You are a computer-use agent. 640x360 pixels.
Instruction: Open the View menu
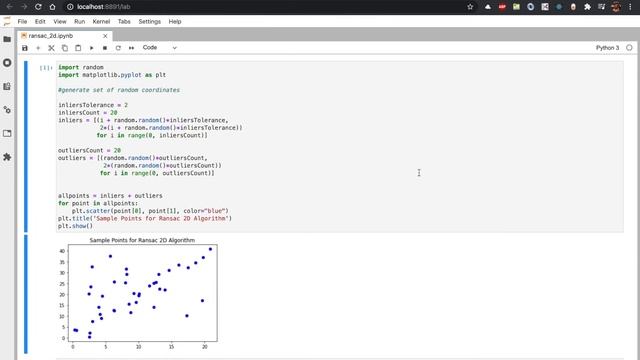pos(60,22)
